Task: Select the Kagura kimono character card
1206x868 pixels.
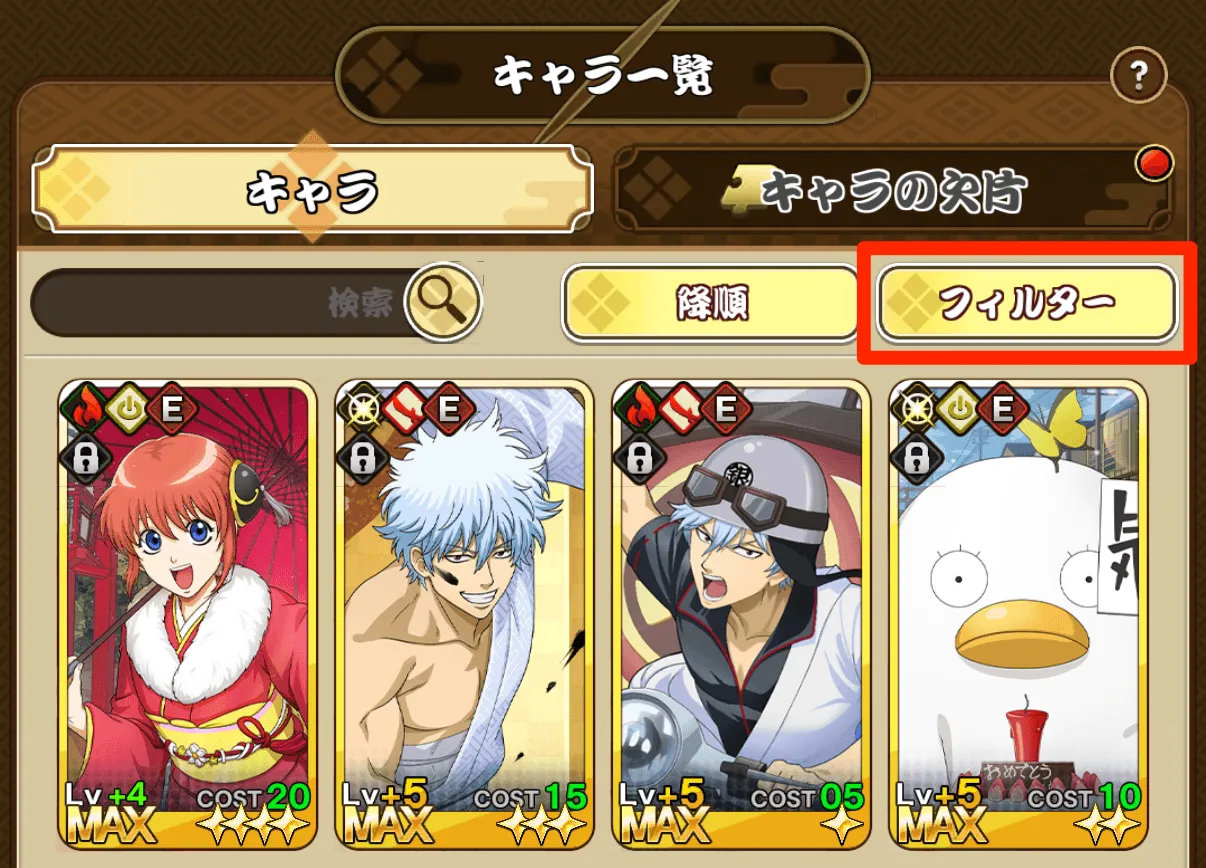Action: (x=187, y=614)
